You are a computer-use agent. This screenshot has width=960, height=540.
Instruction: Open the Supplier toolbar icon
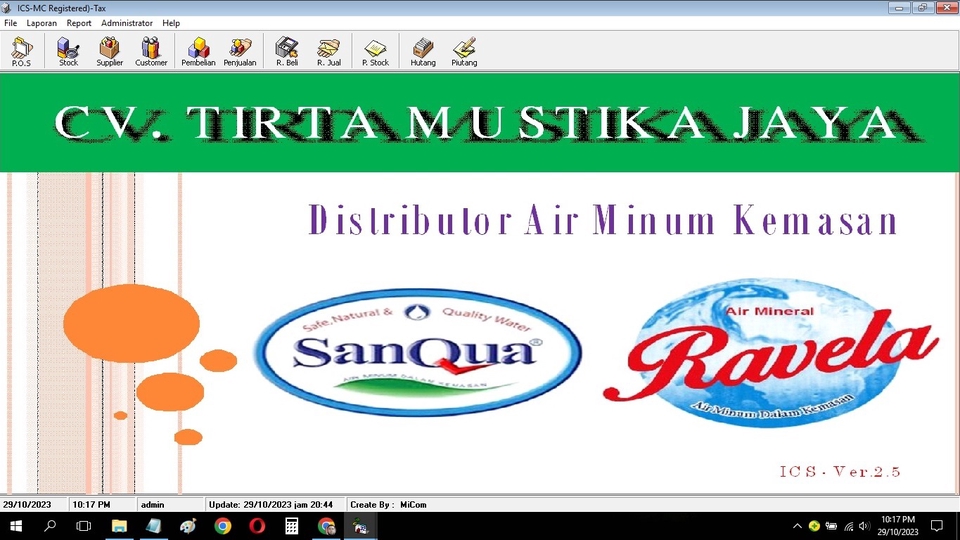tap(110, 51)
